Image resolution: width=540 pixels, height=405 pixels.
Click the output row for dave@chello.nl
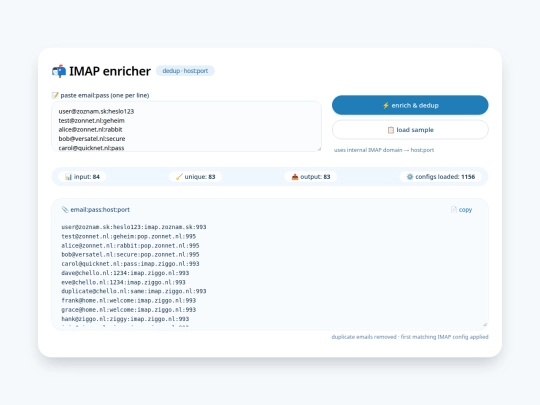click(x=125, y=273)
